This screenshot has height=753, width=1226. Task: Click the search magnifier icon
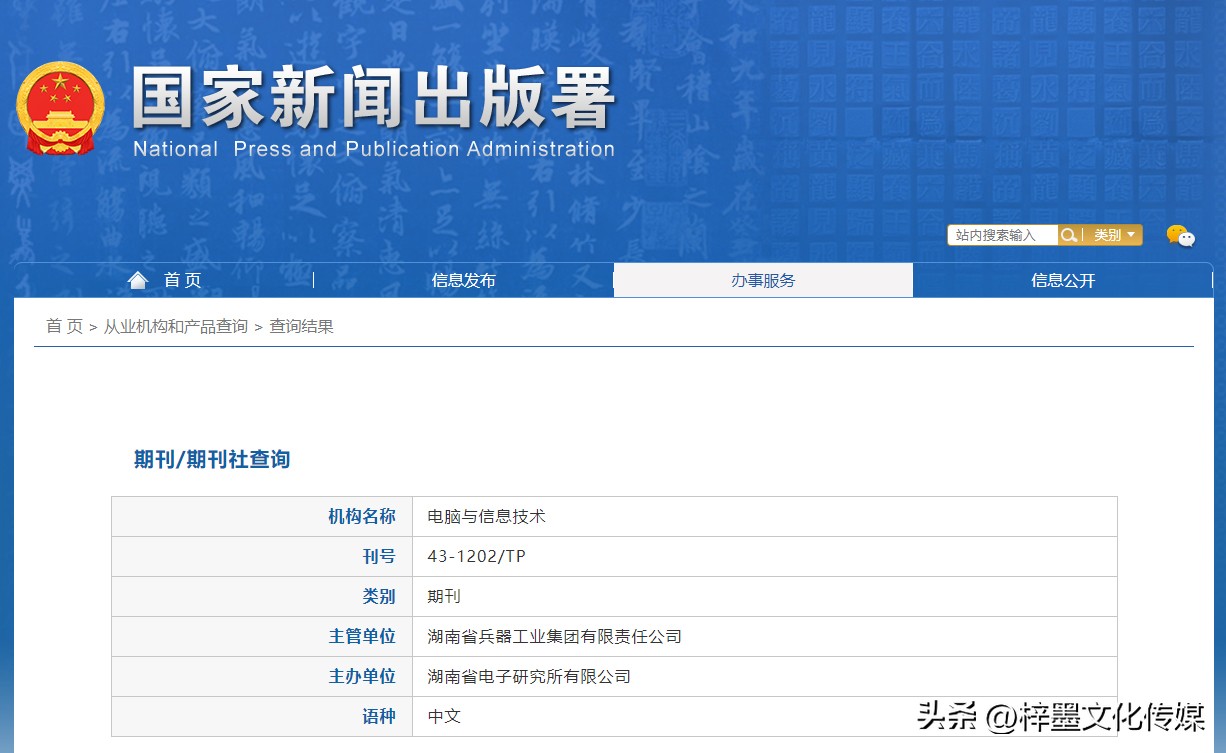1069,234
